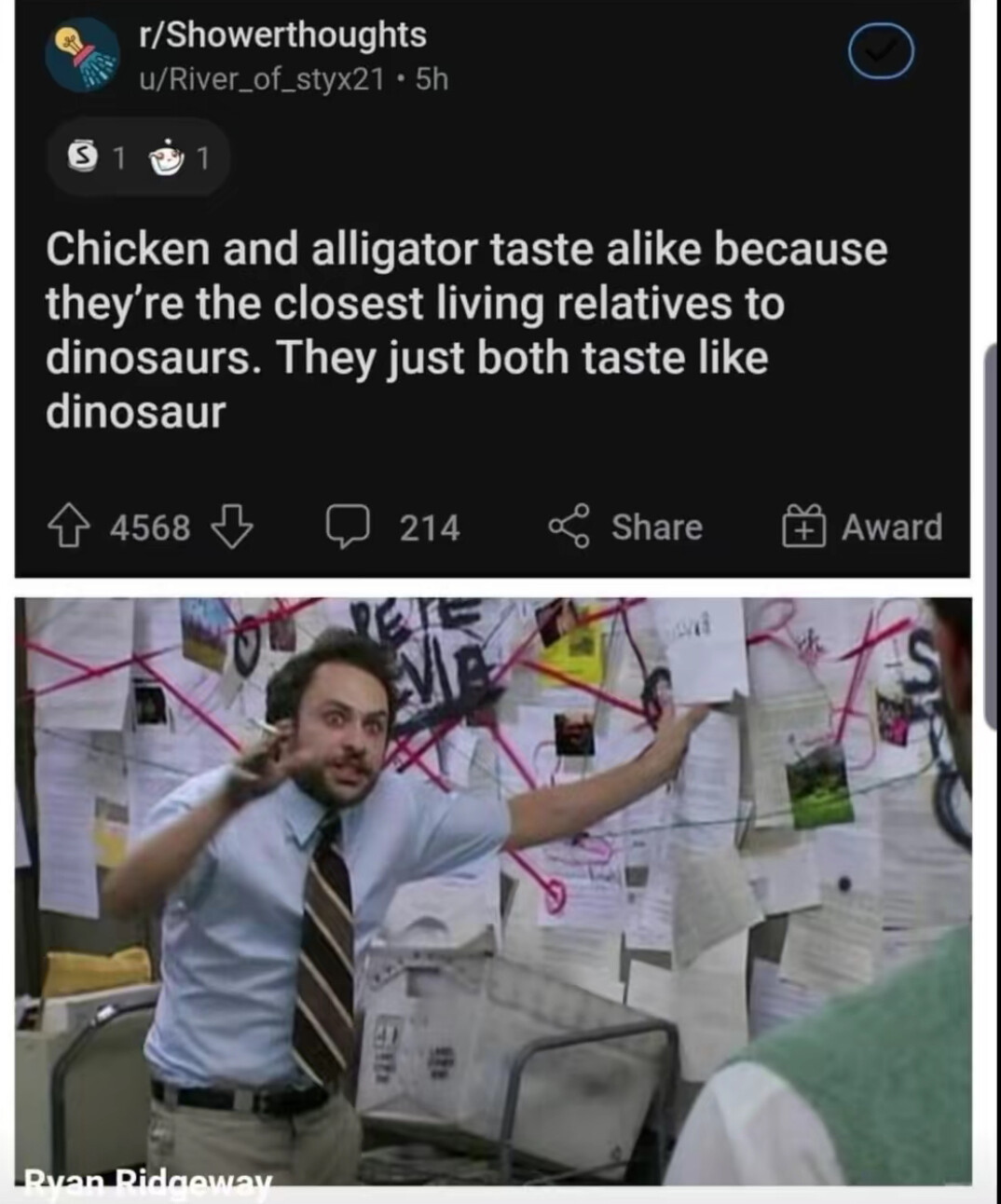Open the post title about chicken and alligator
The height and width of the screenshot is (1204, 1001).
(x=466, y=330)
